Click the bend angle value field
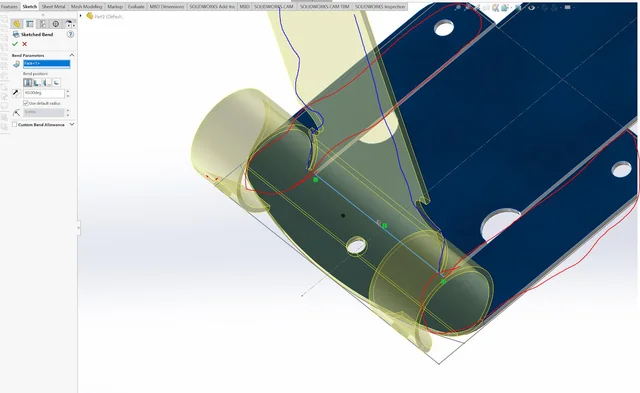The width and height of the screenshot is (640, 393). click(x=44, y=94)
